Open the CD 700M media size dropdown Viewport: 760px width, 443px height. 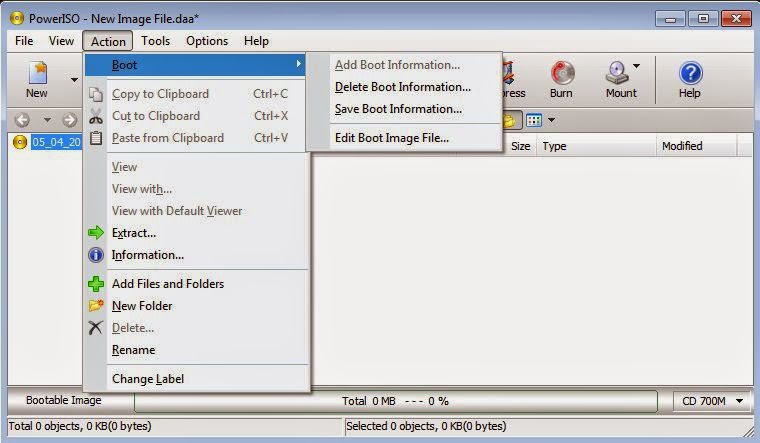coord(712,401)
